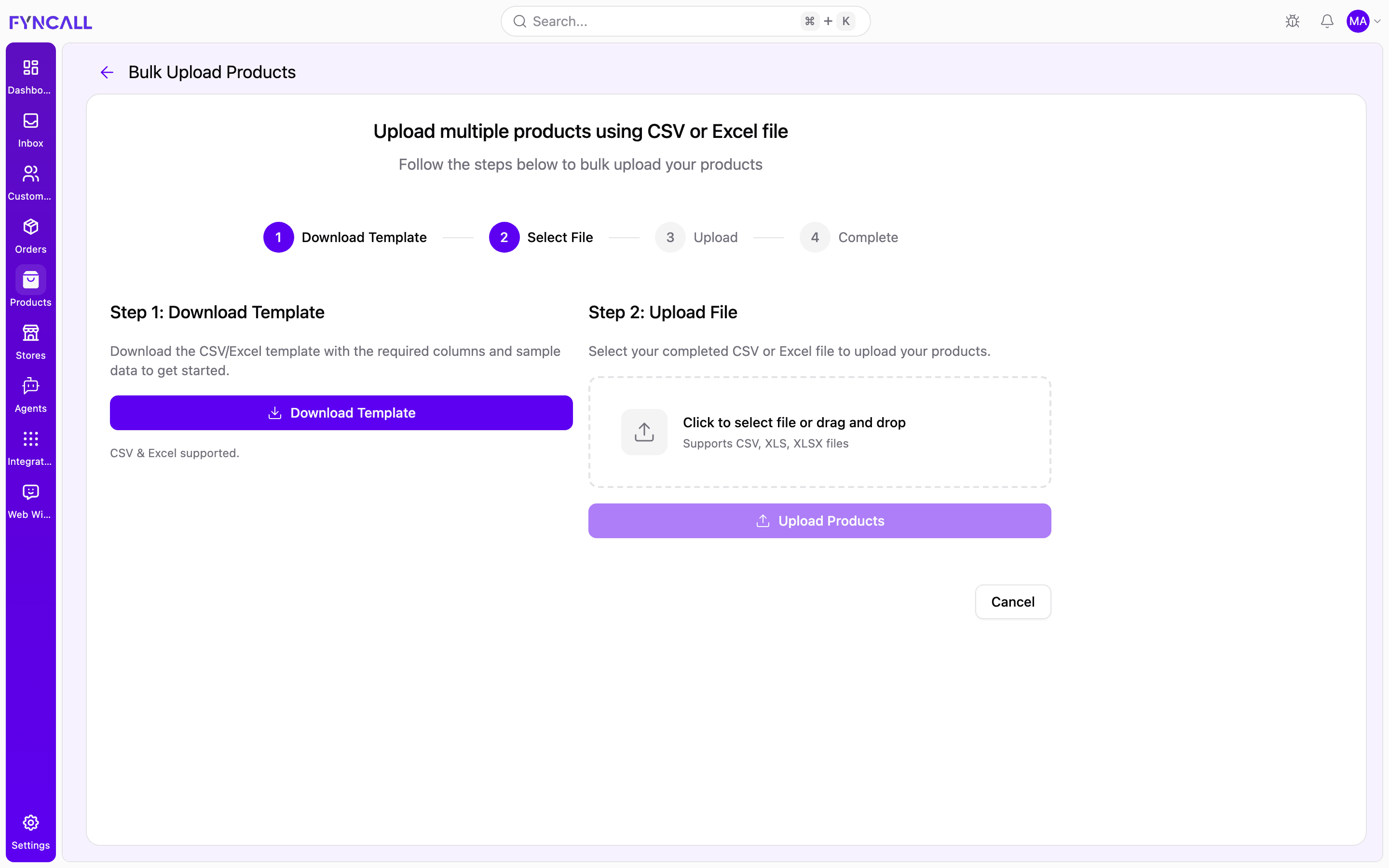Expand the account menu chevron
Image resolution: width=1389 pixels, height=868 pixels.
coord(1377,21)
